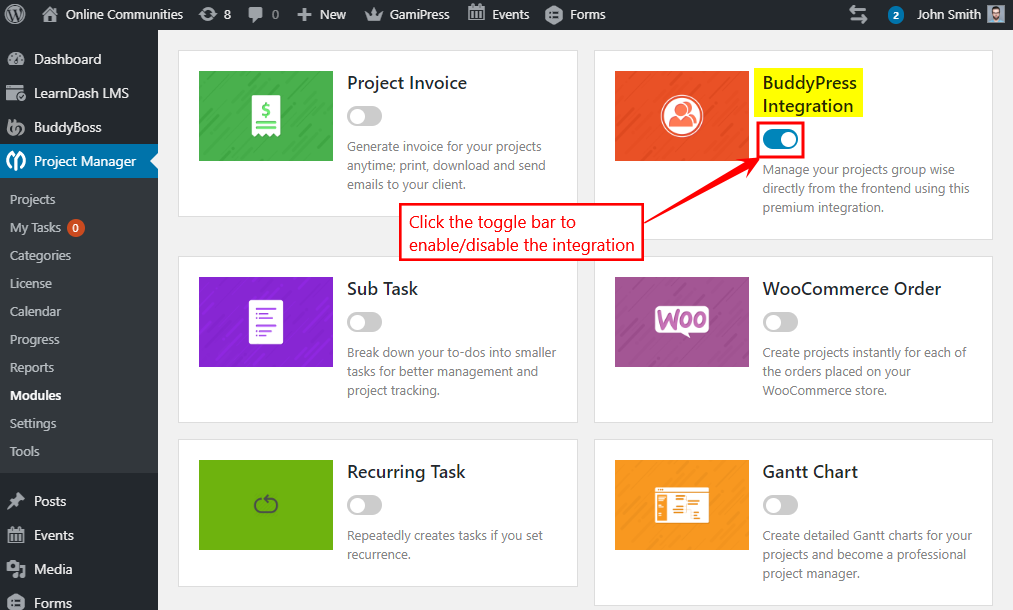
Task: Disable the BuddyPress Integration toggle
Action: click(x=779, y=139)
